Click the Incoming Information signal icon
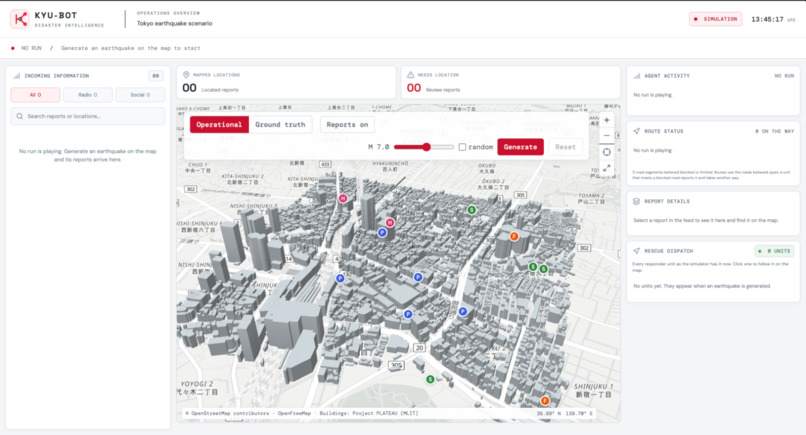This screenshot has height=435, width=806. [x=16, y=76]
